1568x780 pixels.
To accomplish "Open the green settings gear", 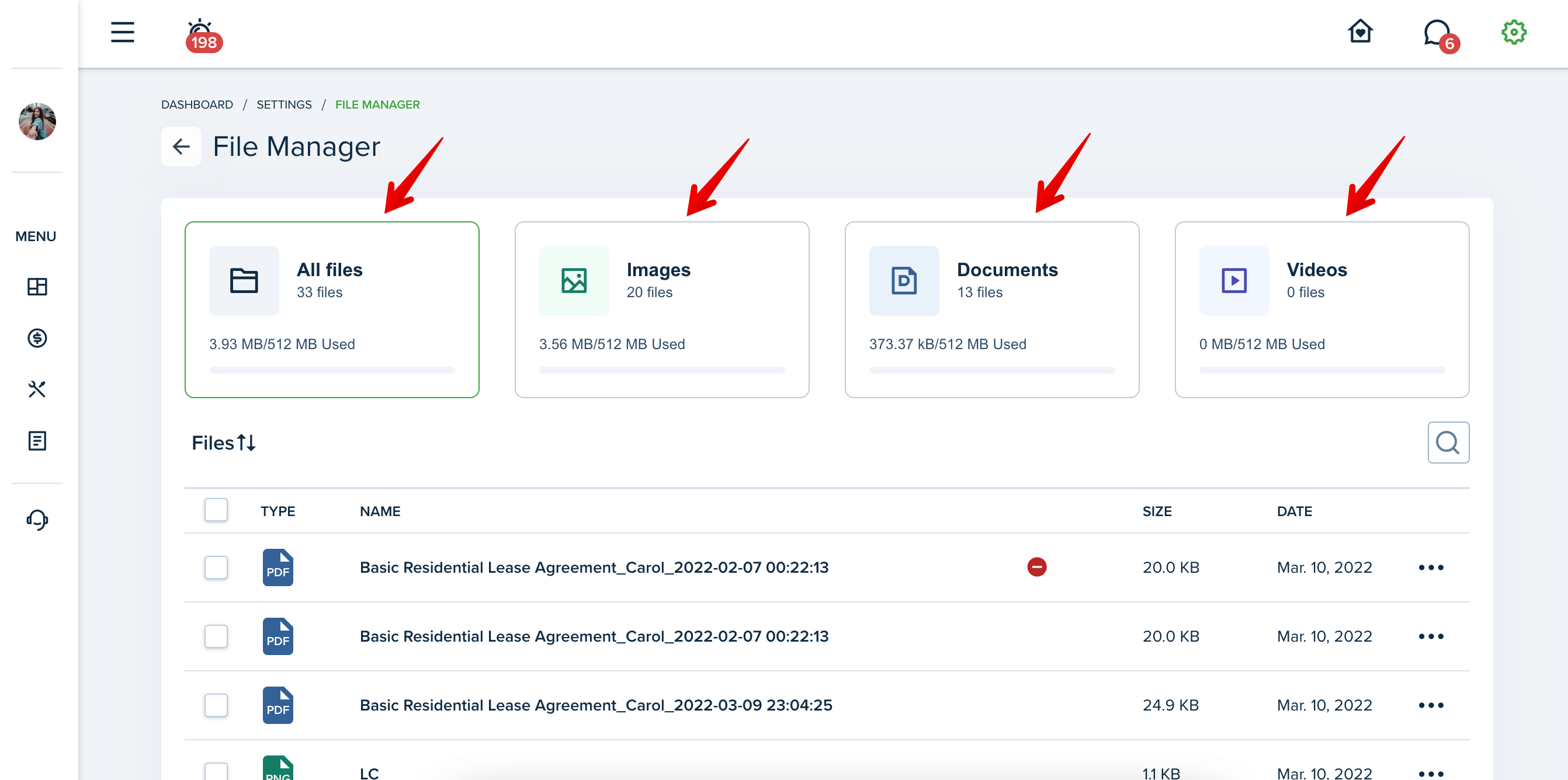I will click(x=1514, y=32).
